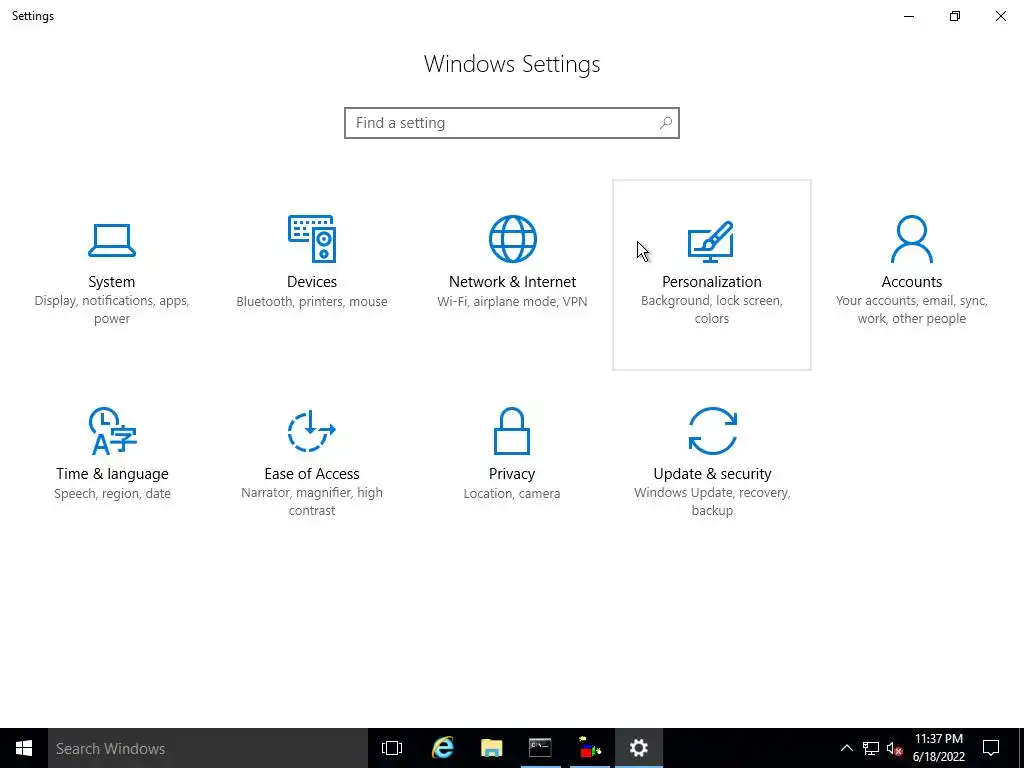Image resolution: width=1024 pixels, height=768 pixels.
Task: Click the Find a setting search field
Action: tap(512, 123)
